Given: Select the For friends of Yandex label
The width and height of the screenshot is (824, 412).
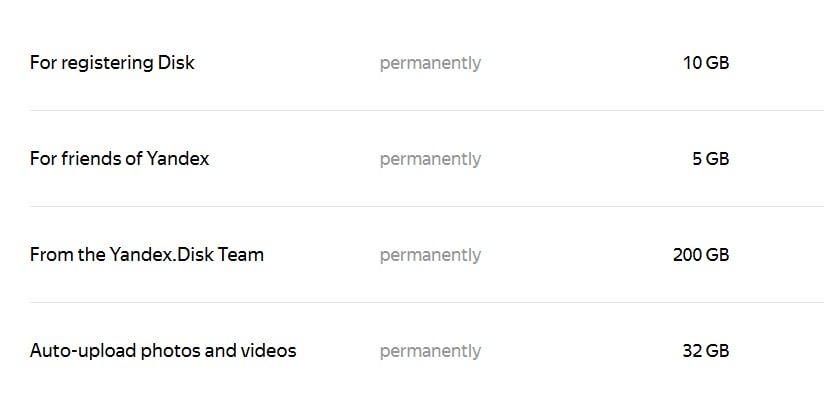Looking at the screenshot, I should click(x=119, y=159).
